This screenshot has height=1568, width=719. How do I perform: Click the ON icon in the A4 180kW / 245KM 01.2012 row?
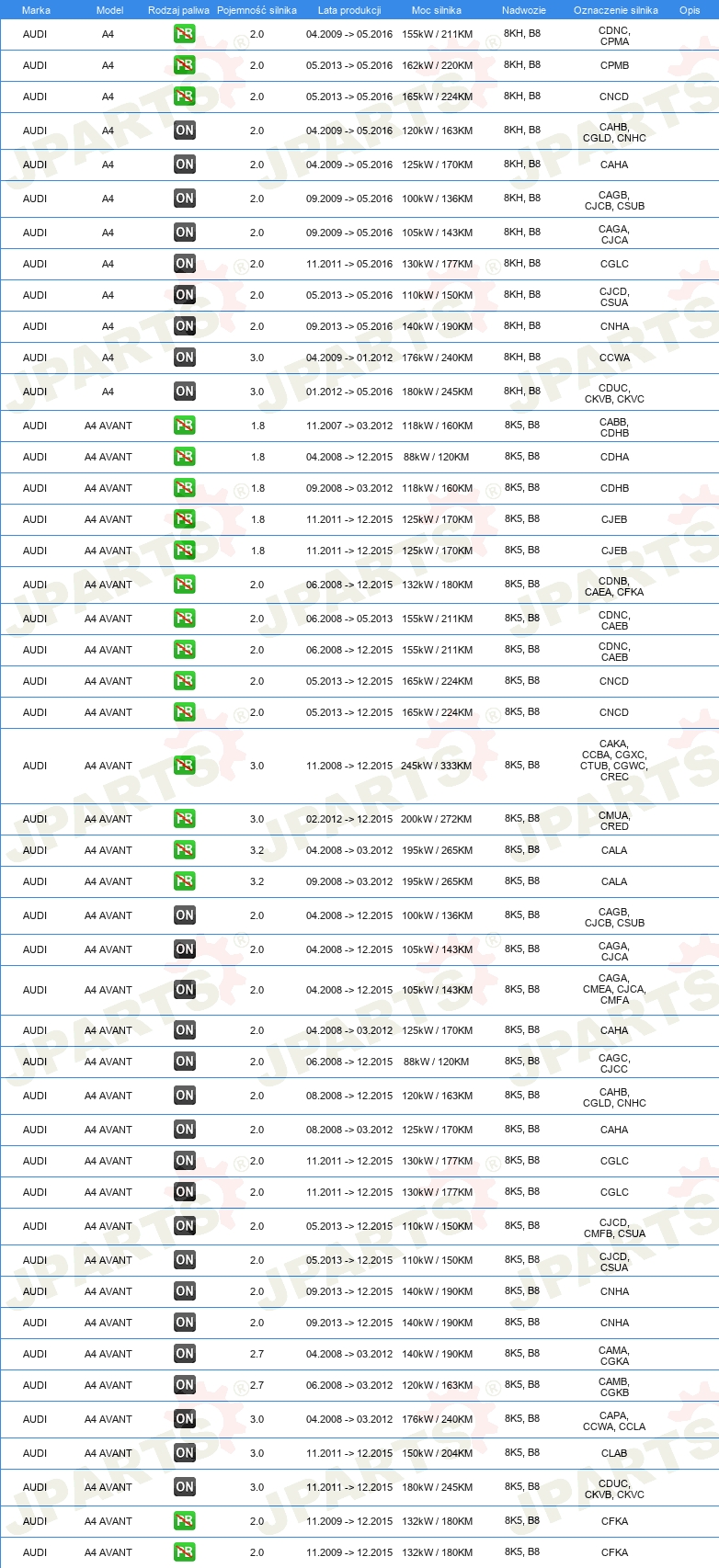[185, 392]
